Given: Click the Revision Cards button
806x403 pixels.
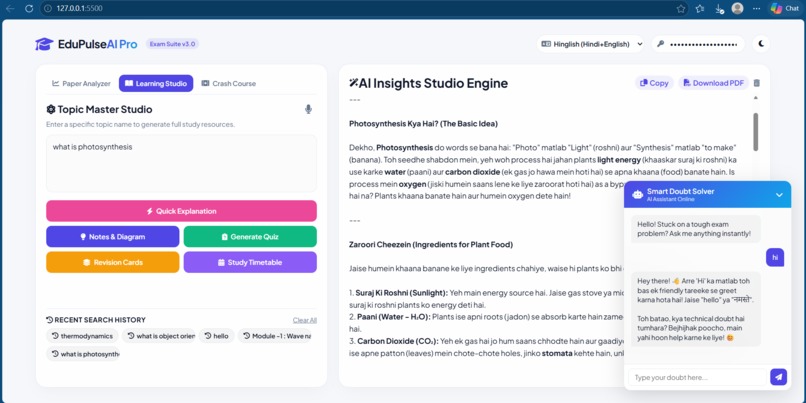Looking at the screenshot, I should pos(113,262).
